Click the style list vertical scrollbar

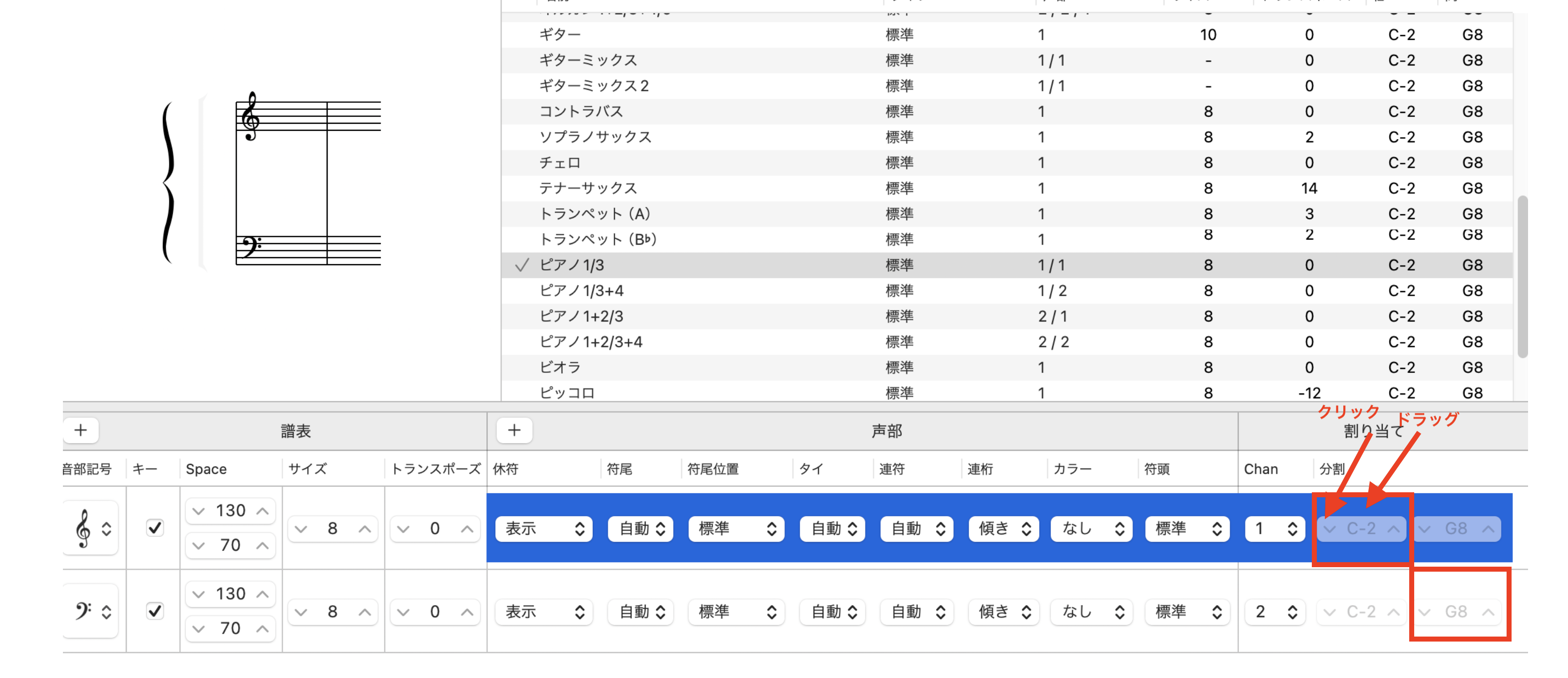(x=1523, y=277)
